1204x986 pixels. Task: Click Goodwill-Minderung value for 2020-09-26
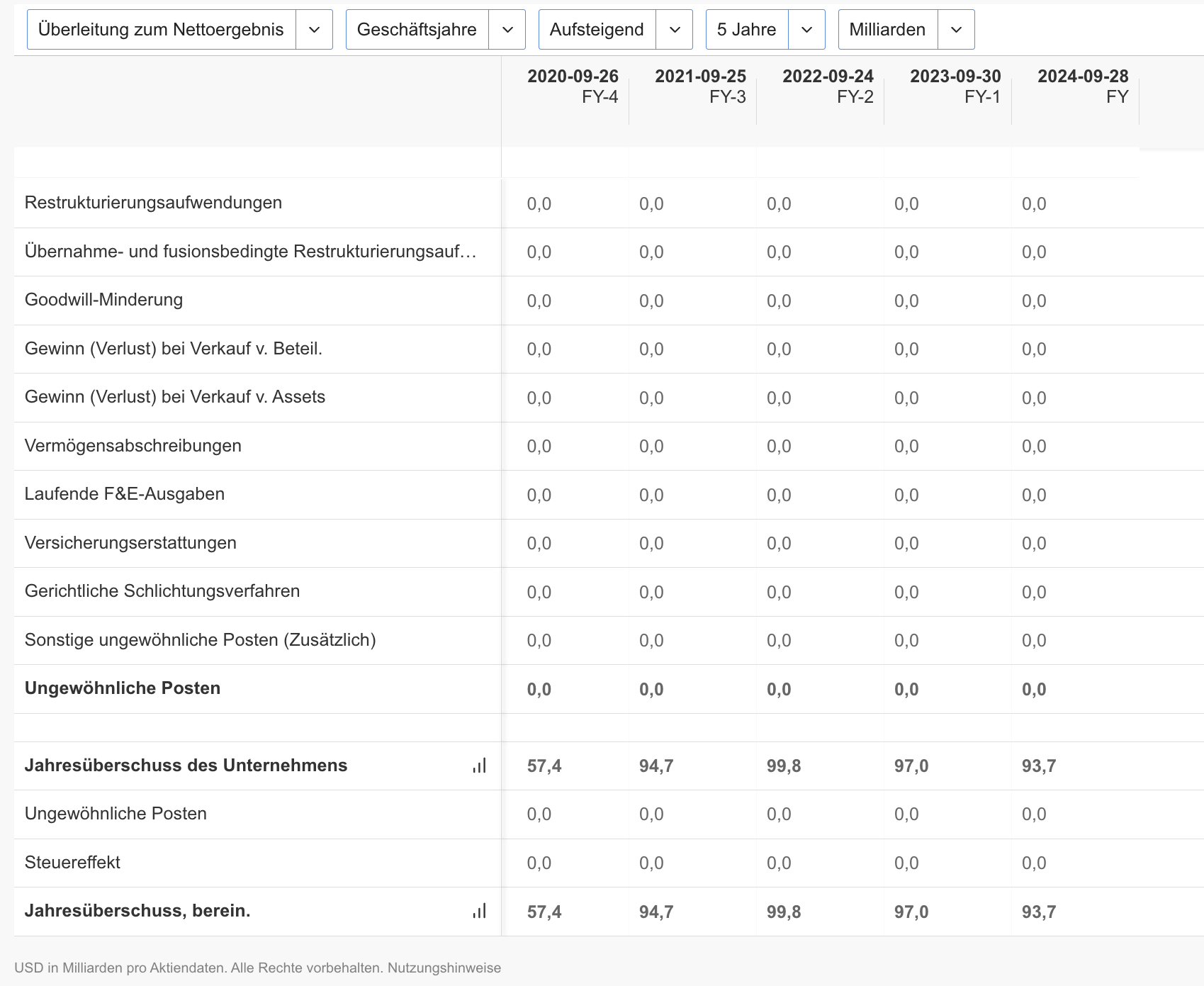click(x=539, y=301)
